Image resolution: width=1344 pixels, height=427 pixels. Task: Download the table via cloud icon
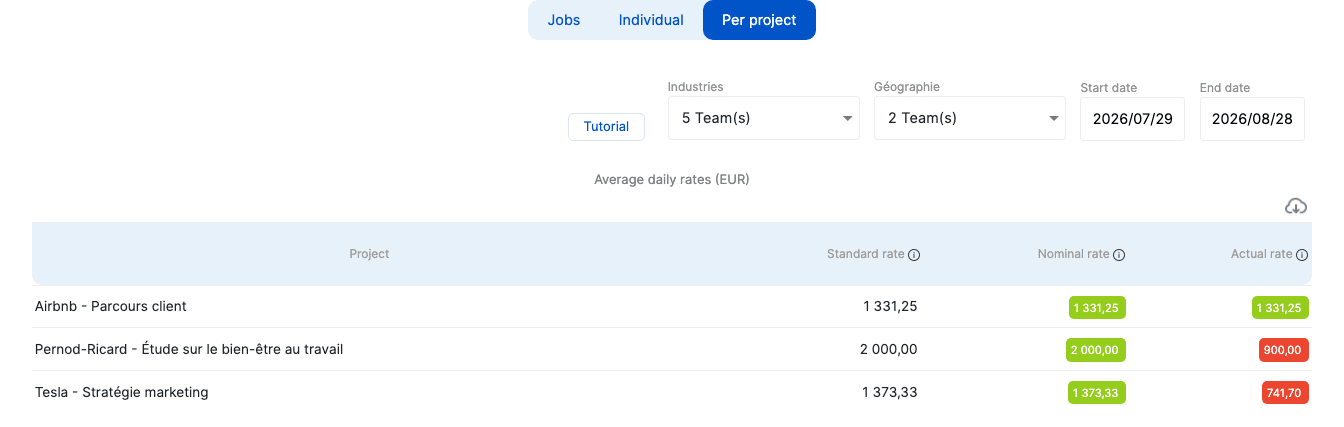click(x=1296, y=206)
